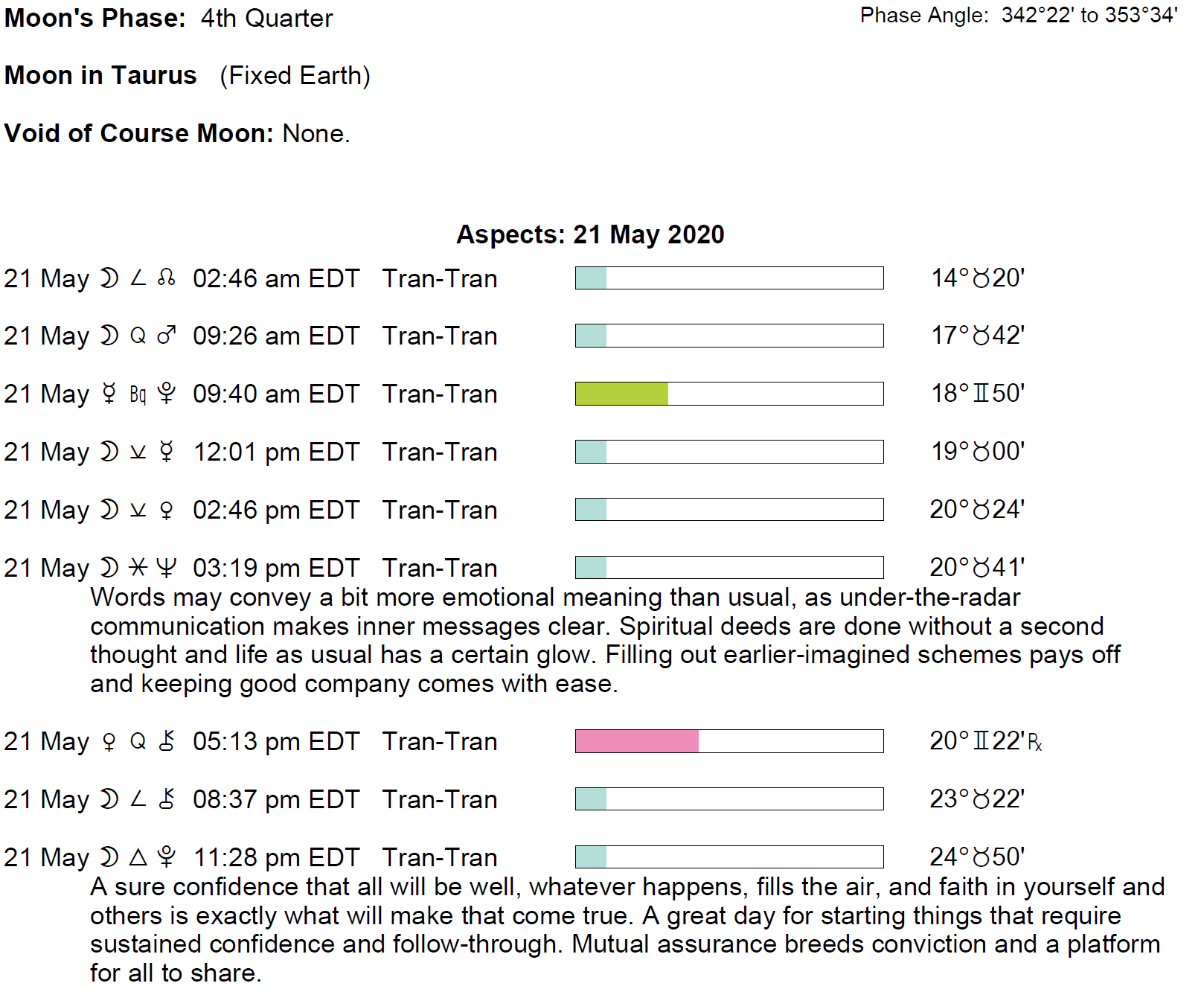Click the Venus glyph in the 05:13 pm row
Viewport: 1204px width, 989px height.
tap(109, 742)
